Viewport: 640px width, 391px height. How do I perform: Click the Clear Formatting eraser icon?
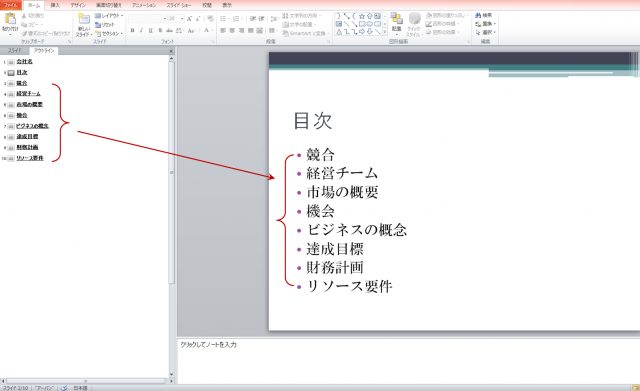(x=210, y=19)
